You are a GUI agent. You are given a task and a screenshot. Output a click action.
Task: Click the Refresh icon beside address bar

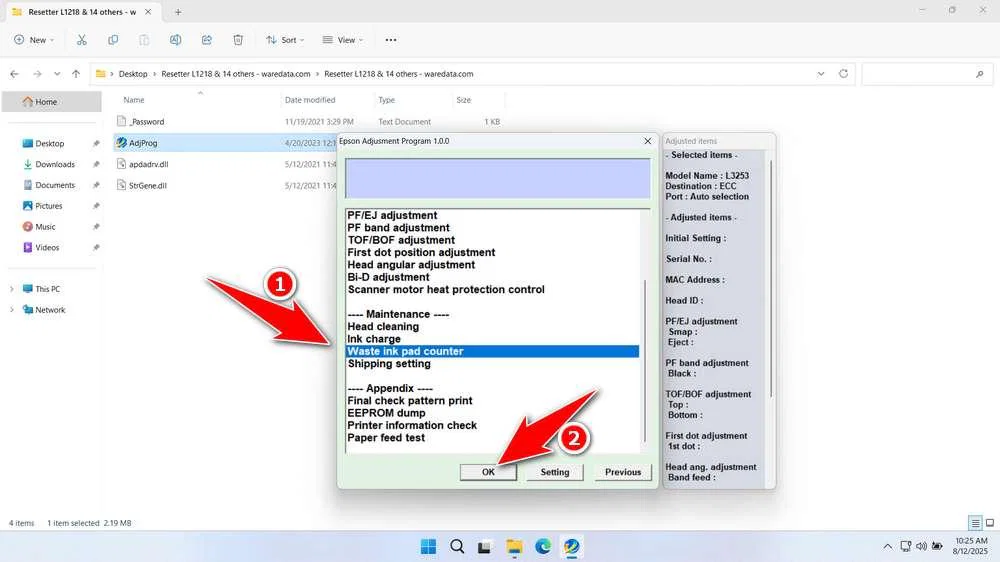(844, 74)
